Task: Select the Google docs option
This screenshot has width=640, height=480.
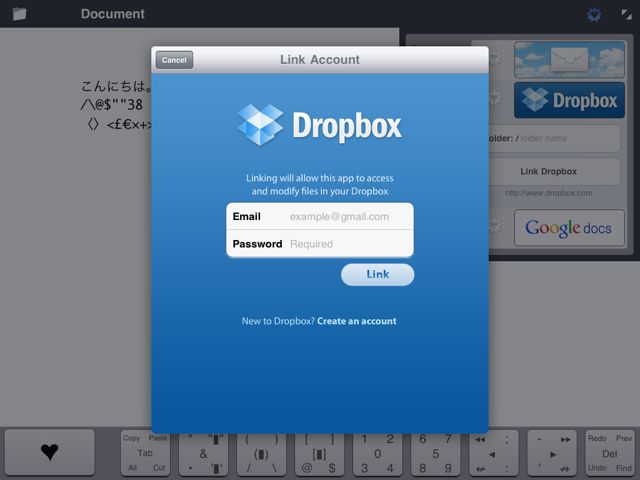Action: [x=569, y=228]
